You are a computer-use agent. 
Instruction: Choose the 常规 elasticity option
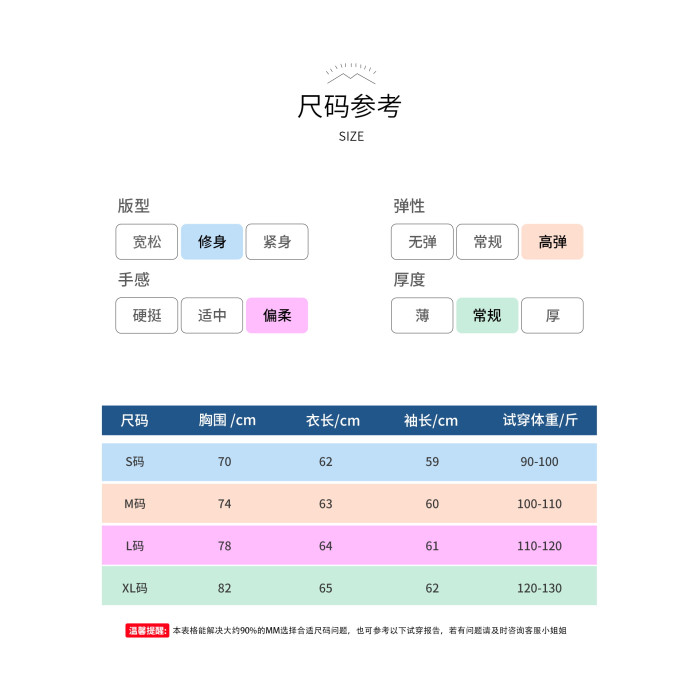(487, 242)
